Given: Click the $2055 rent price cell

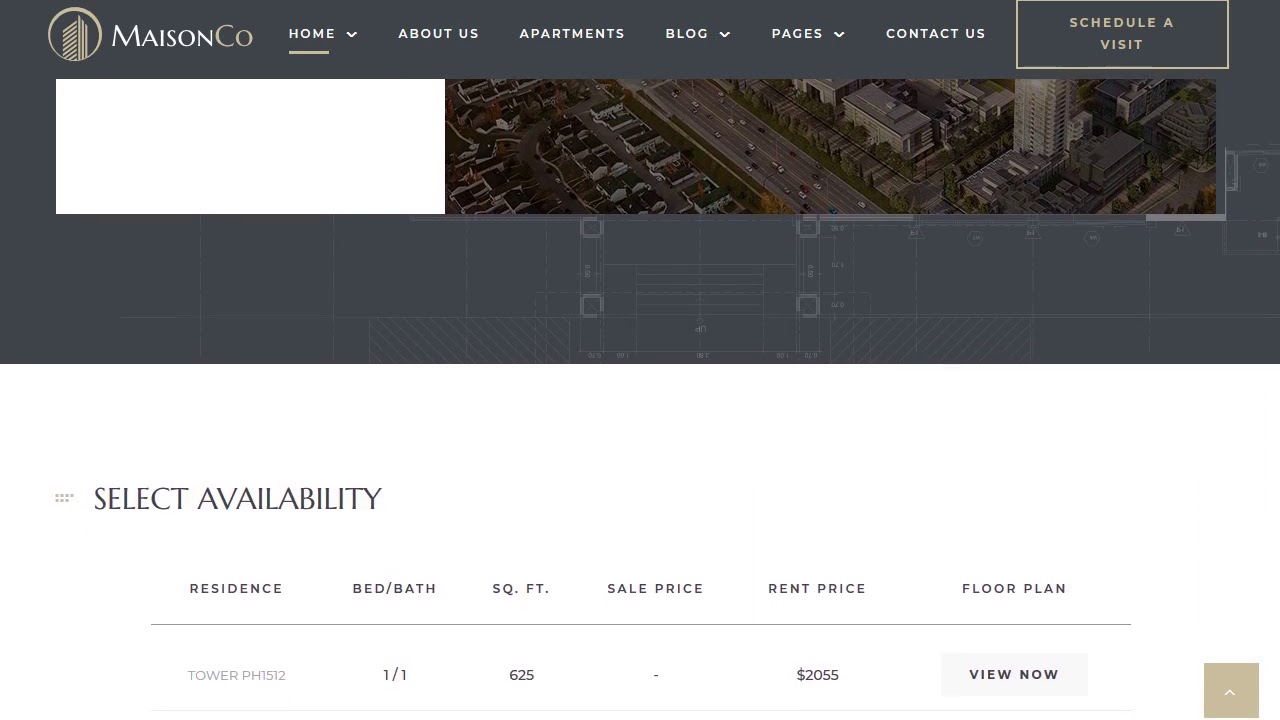Looking at the screenshot, I should (x=817, y=675).
